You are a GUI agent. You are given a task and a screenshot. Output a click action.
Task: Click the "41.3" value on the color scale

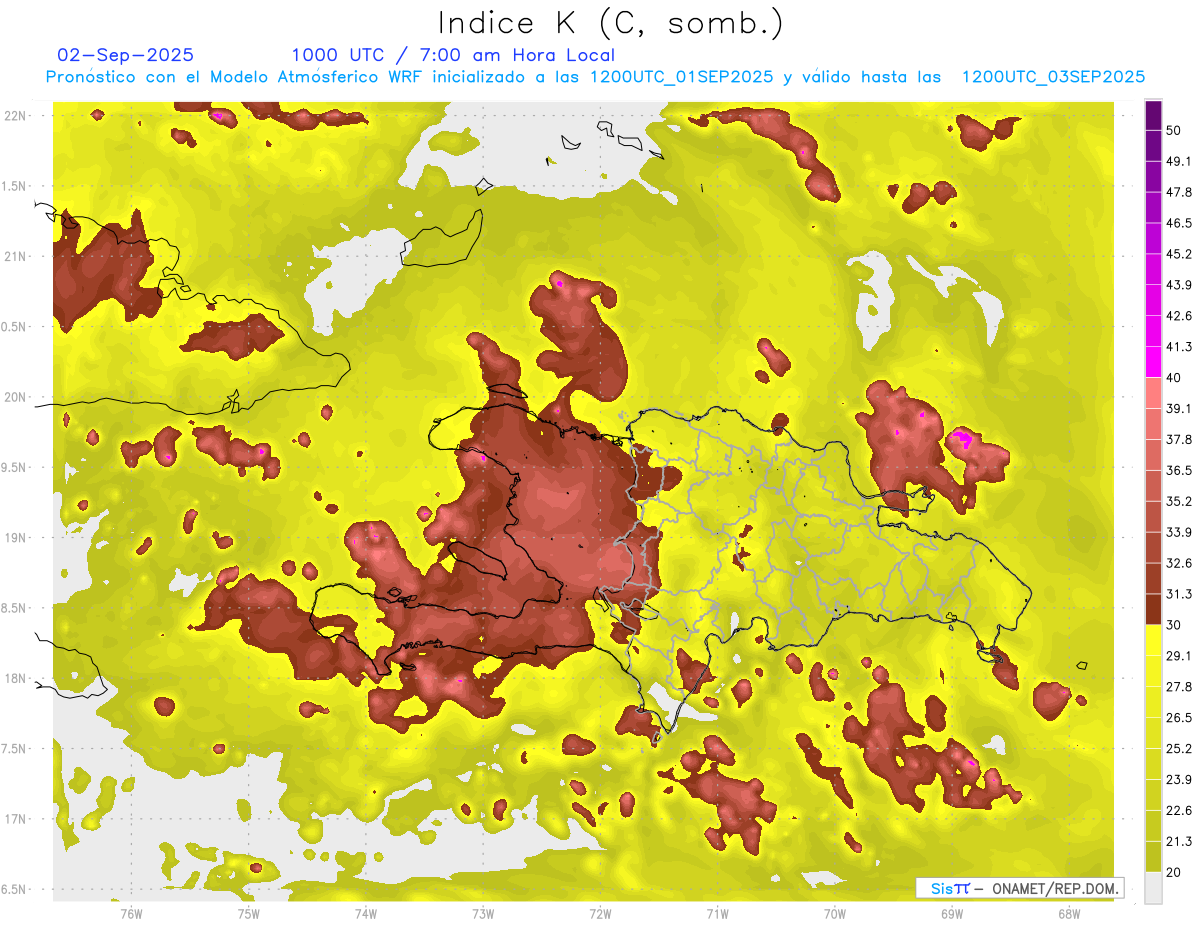[x=1180, y=347]
